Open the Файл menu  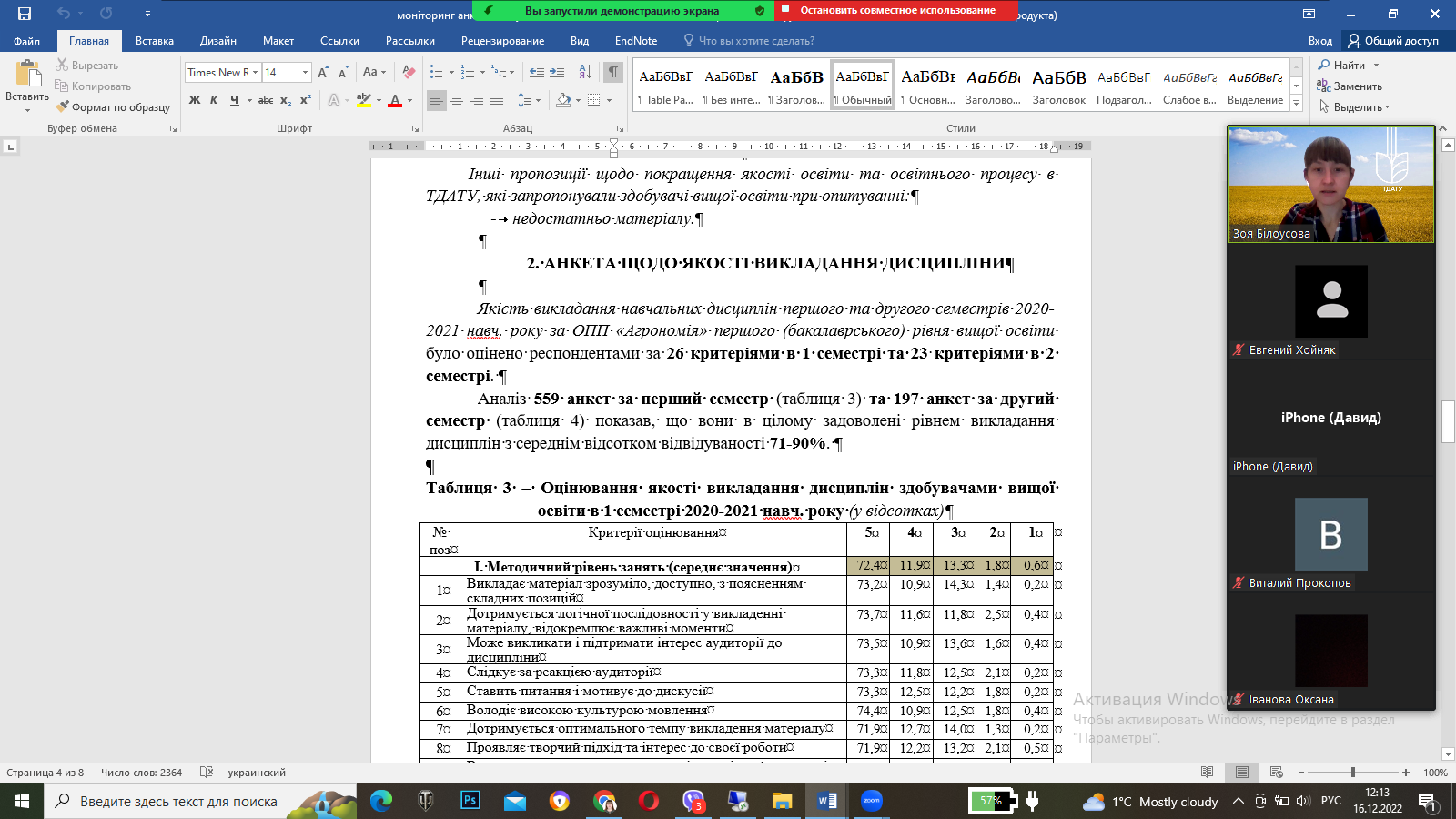26,41
